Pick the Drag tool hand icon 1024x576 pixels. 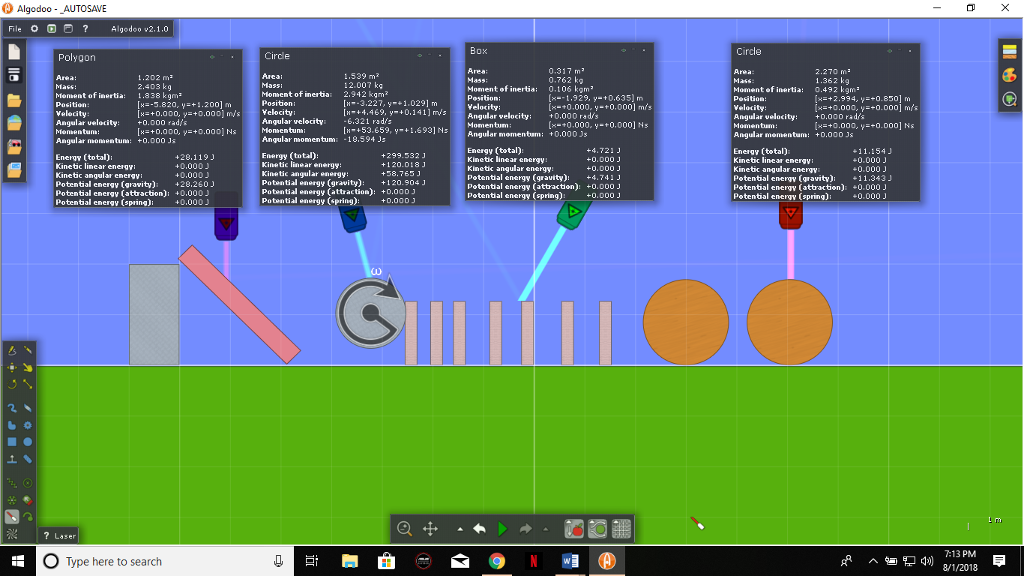28,368
